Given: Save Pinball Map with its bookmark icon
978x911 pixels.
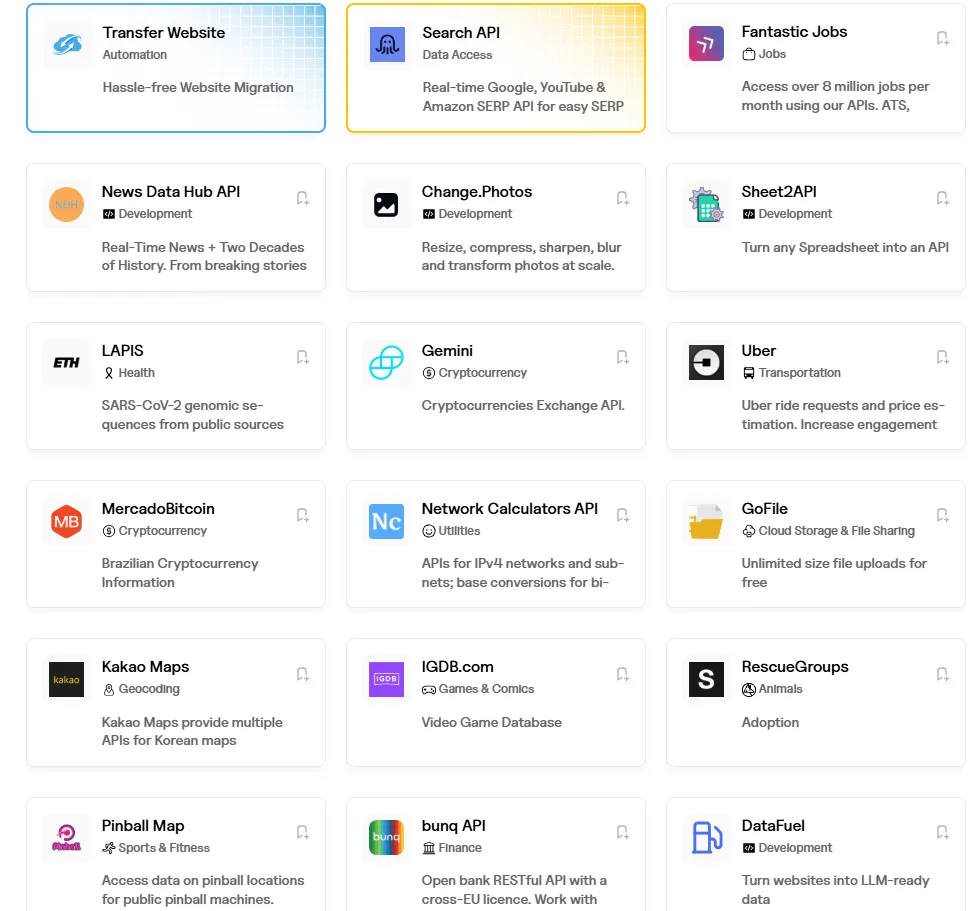Looking at the screenshot, I should (303, 832).
